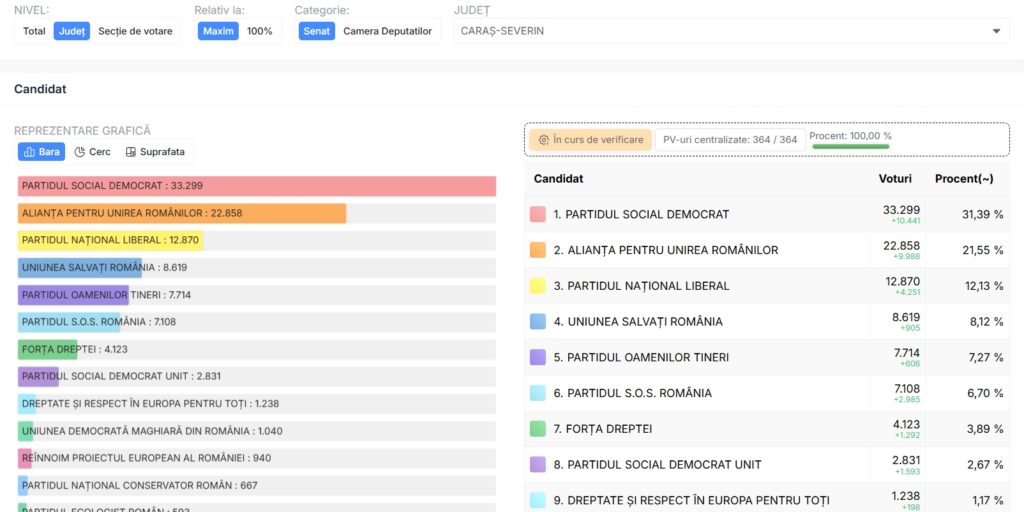Switch chart to Bara view
Image resolution: width=1024 pixels, height=512 pixels.
(42, 152)
